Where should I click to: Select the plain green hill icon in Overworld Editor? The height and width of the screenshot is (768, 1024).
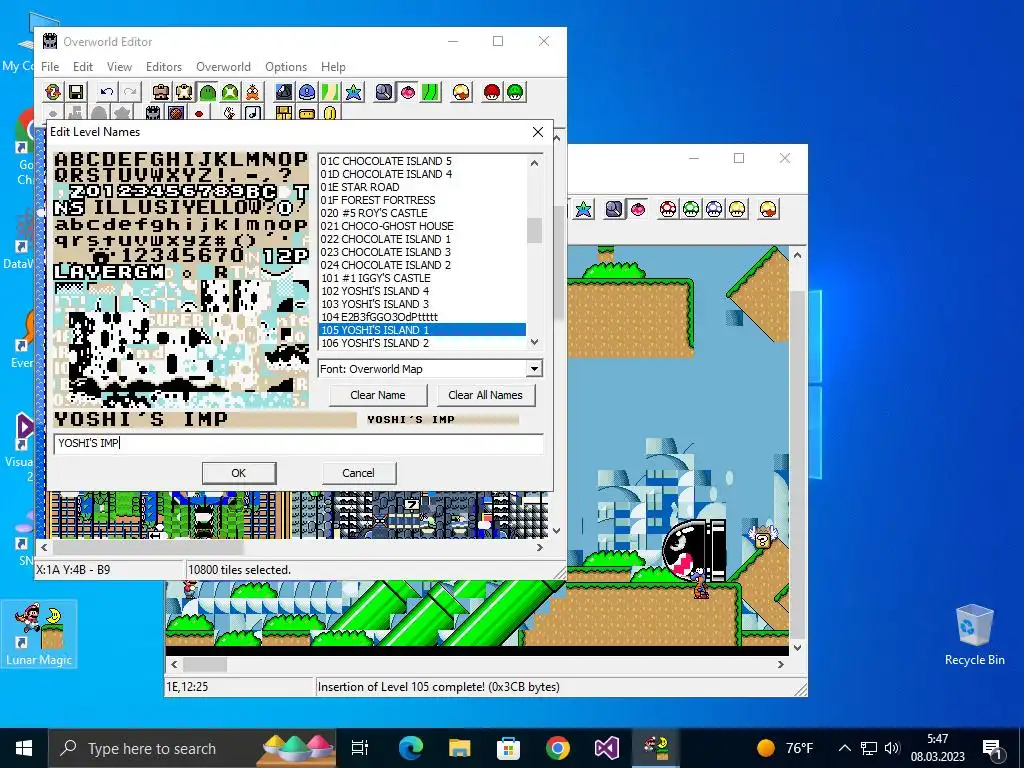pyautogui.click(x=208, y=92)
